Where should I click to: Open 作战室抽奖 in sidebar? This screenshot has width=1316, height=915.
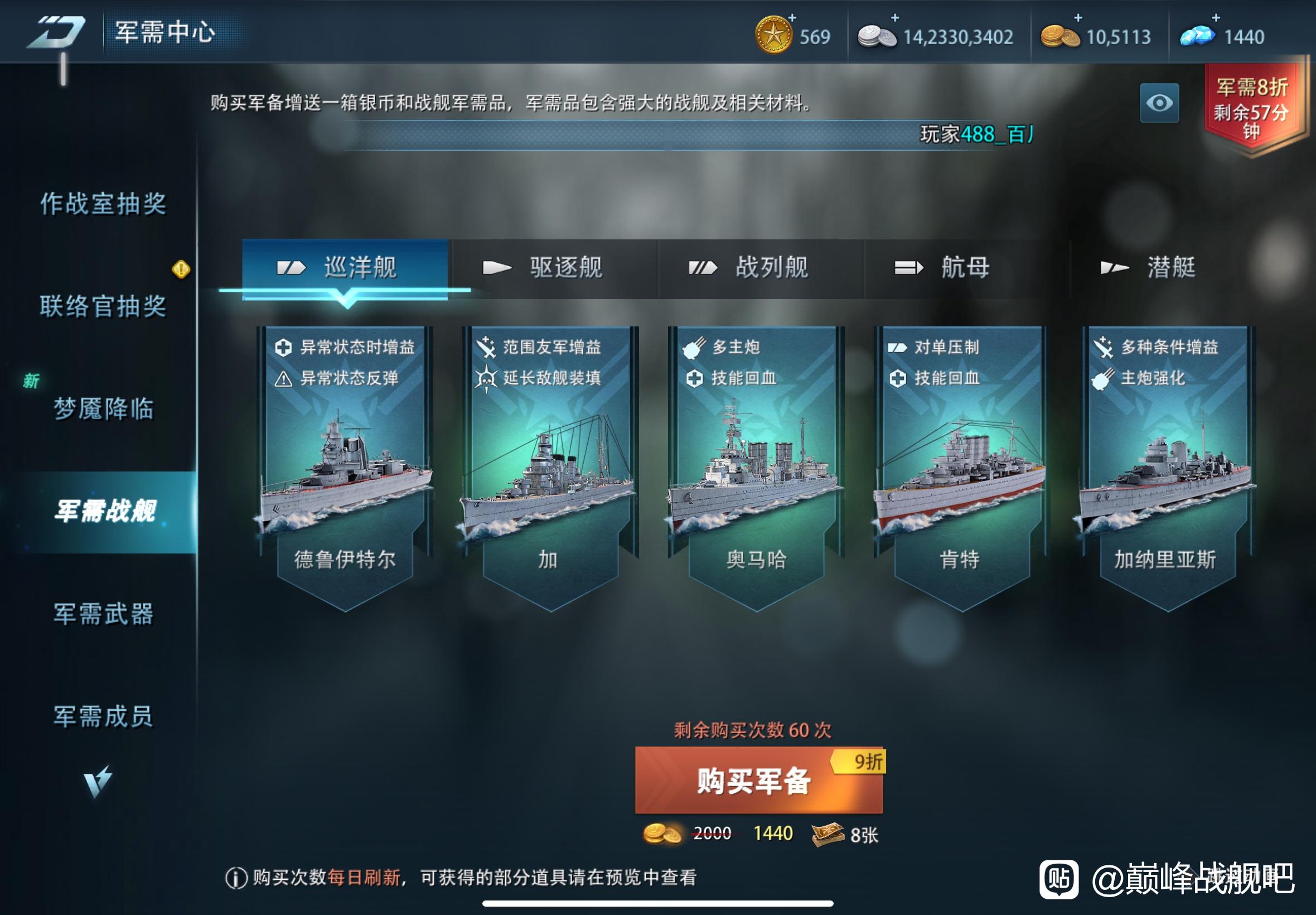103,204
